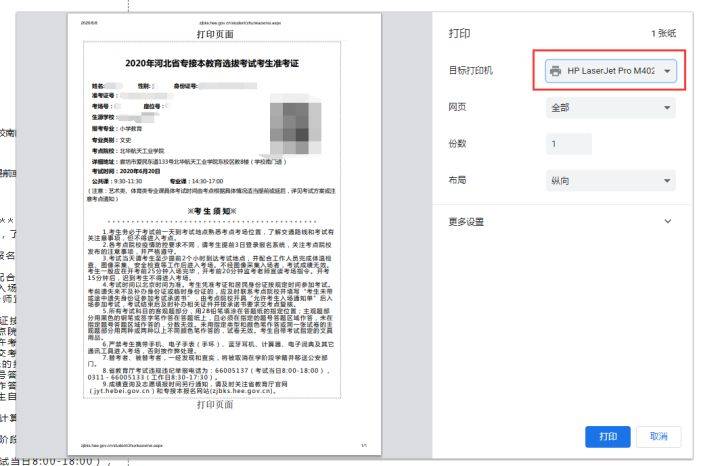Click the 考试时间 2020年6月20日 line
The image size is (720, 466).
pos(126,171)
